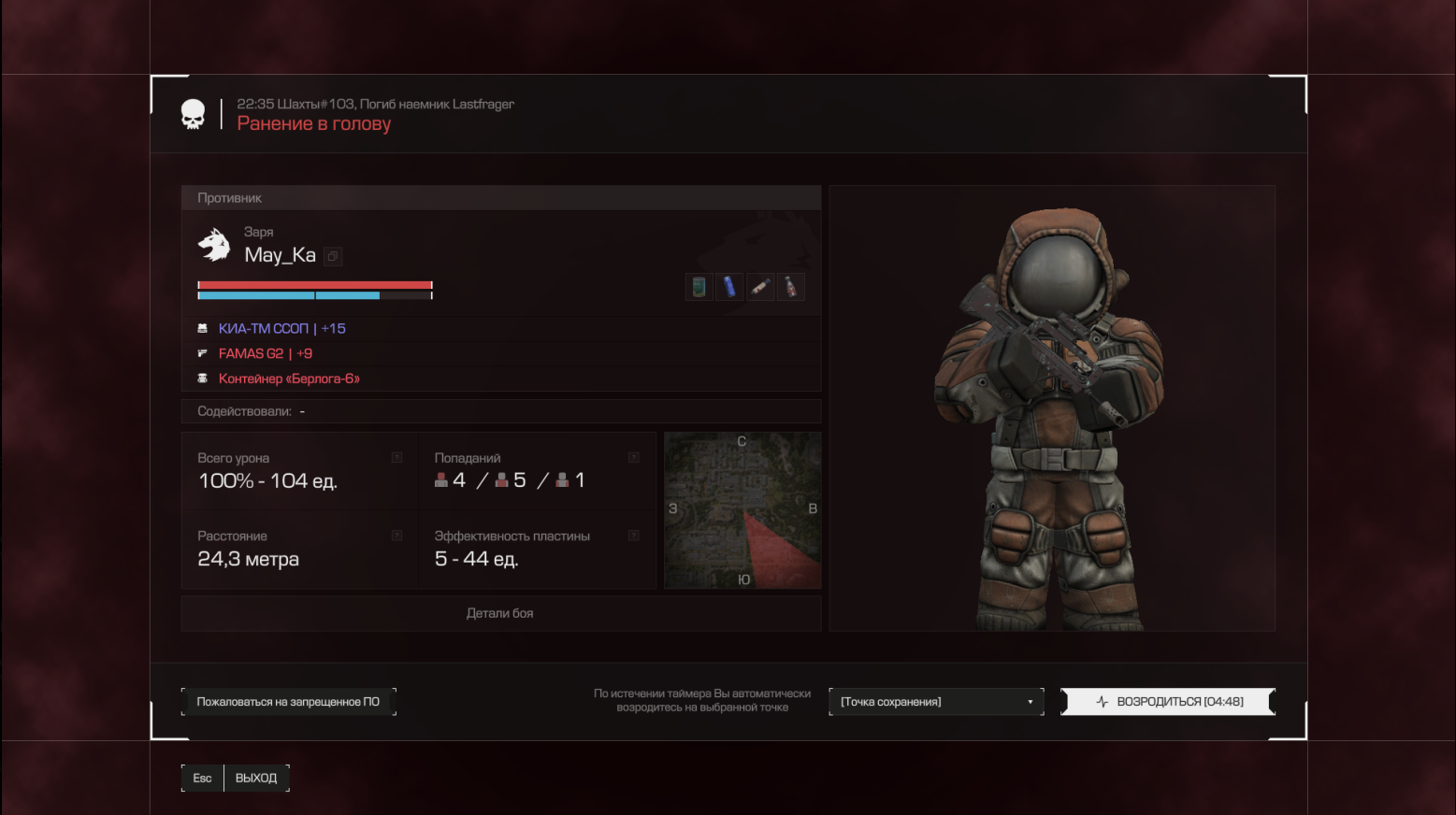Screen dimensions: 1456x815
Task: Open help tooltip for Эффективность пластины
Action: (633, 536)
